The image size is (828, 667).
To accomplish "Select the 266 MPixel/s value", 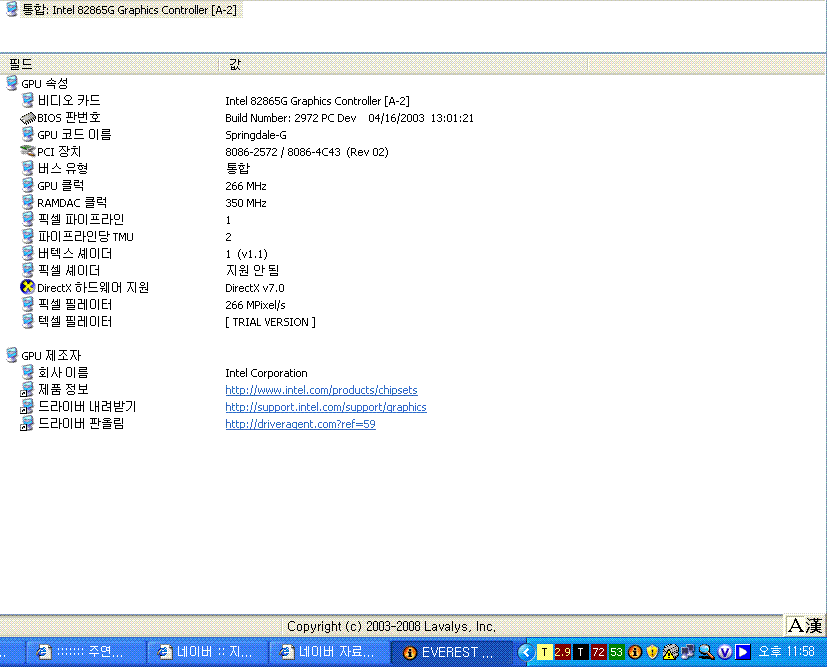I will [x=255, y=305].
